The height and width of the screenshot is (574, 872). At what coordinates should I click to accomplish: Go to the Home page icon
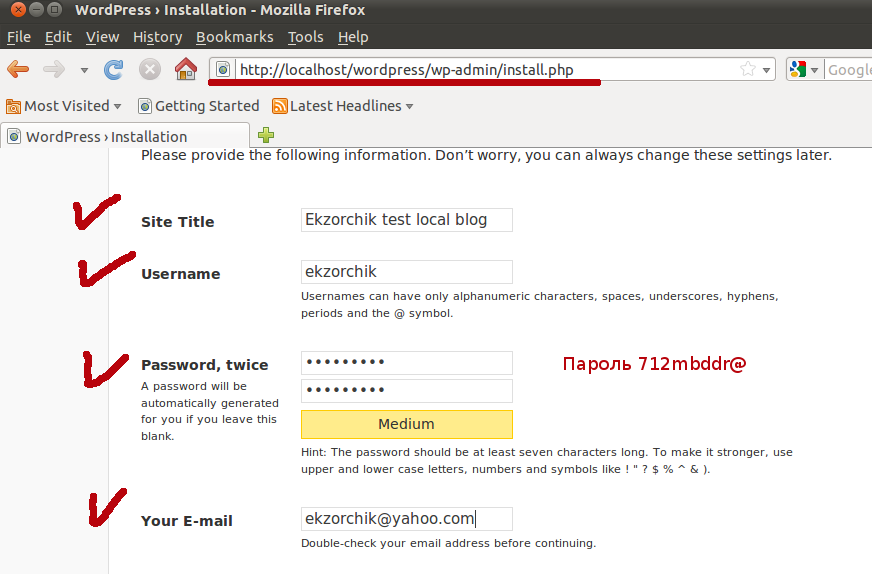[x=186, y=69]
